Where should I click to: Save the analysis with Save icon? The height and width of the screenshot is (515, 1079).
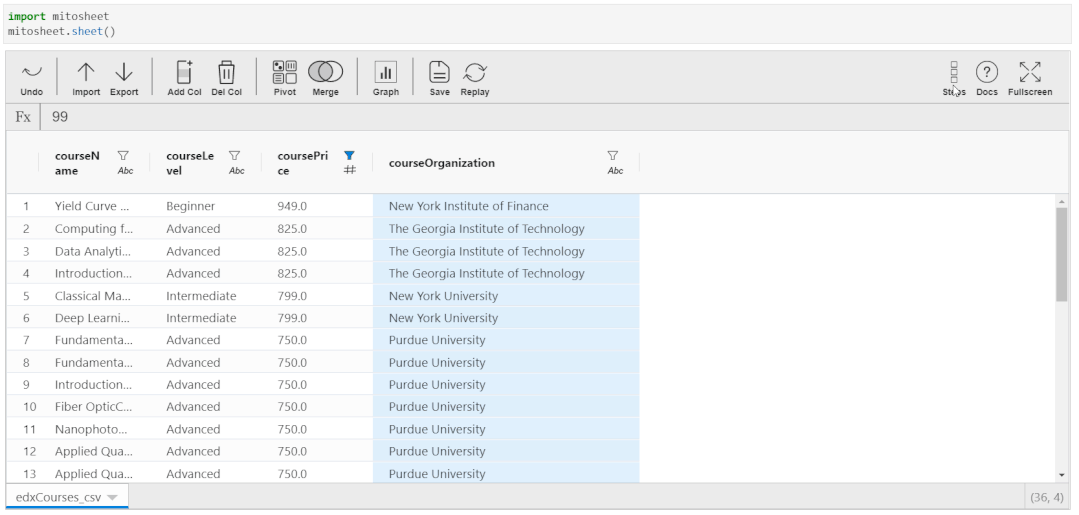click(439, 72)
